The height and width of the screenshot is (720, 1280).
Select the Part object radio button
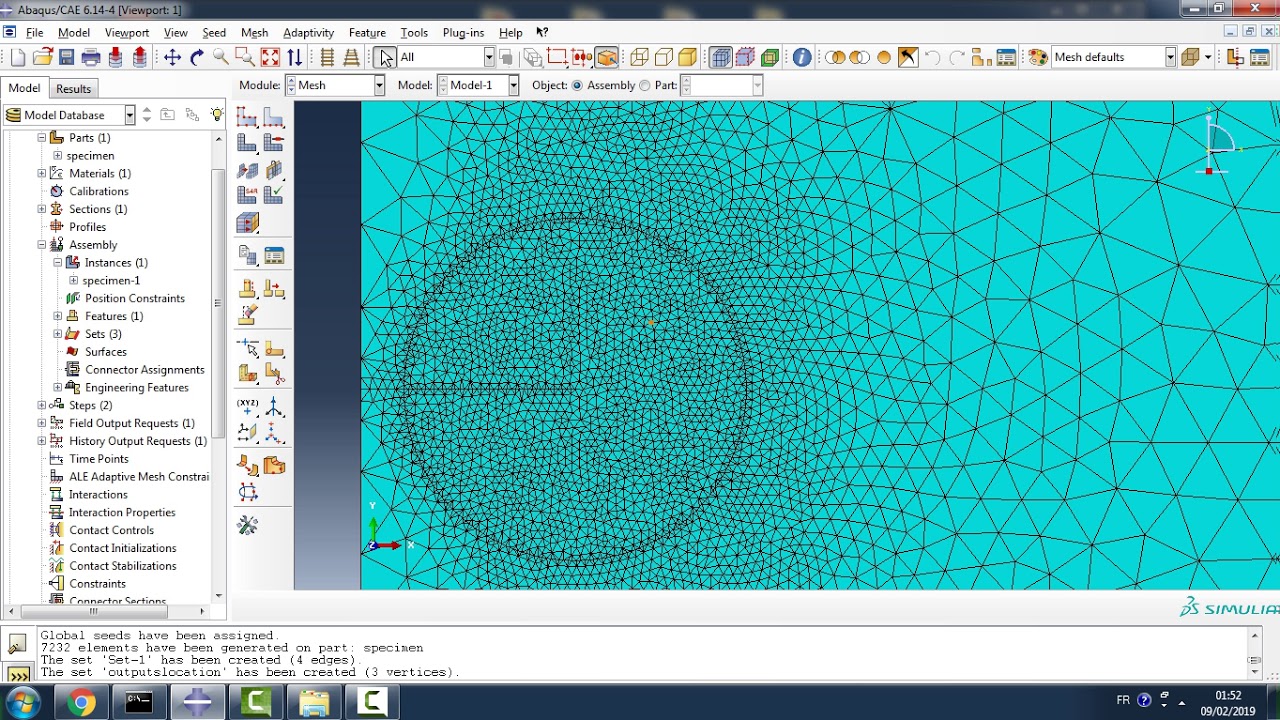click(644, 86)
